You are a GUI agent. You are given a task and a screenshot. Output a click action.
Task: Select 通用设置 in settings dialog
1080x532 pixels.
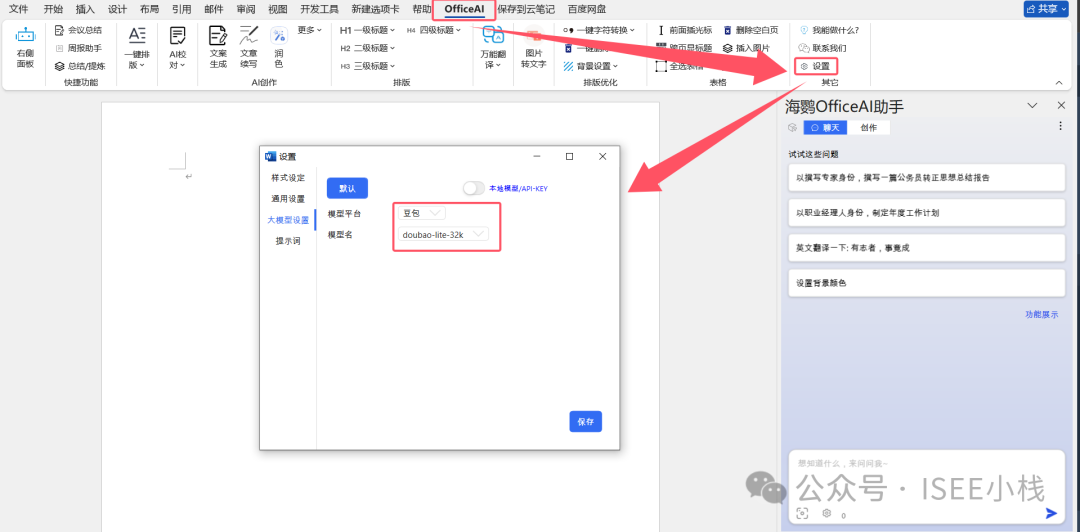coord(288,198)
